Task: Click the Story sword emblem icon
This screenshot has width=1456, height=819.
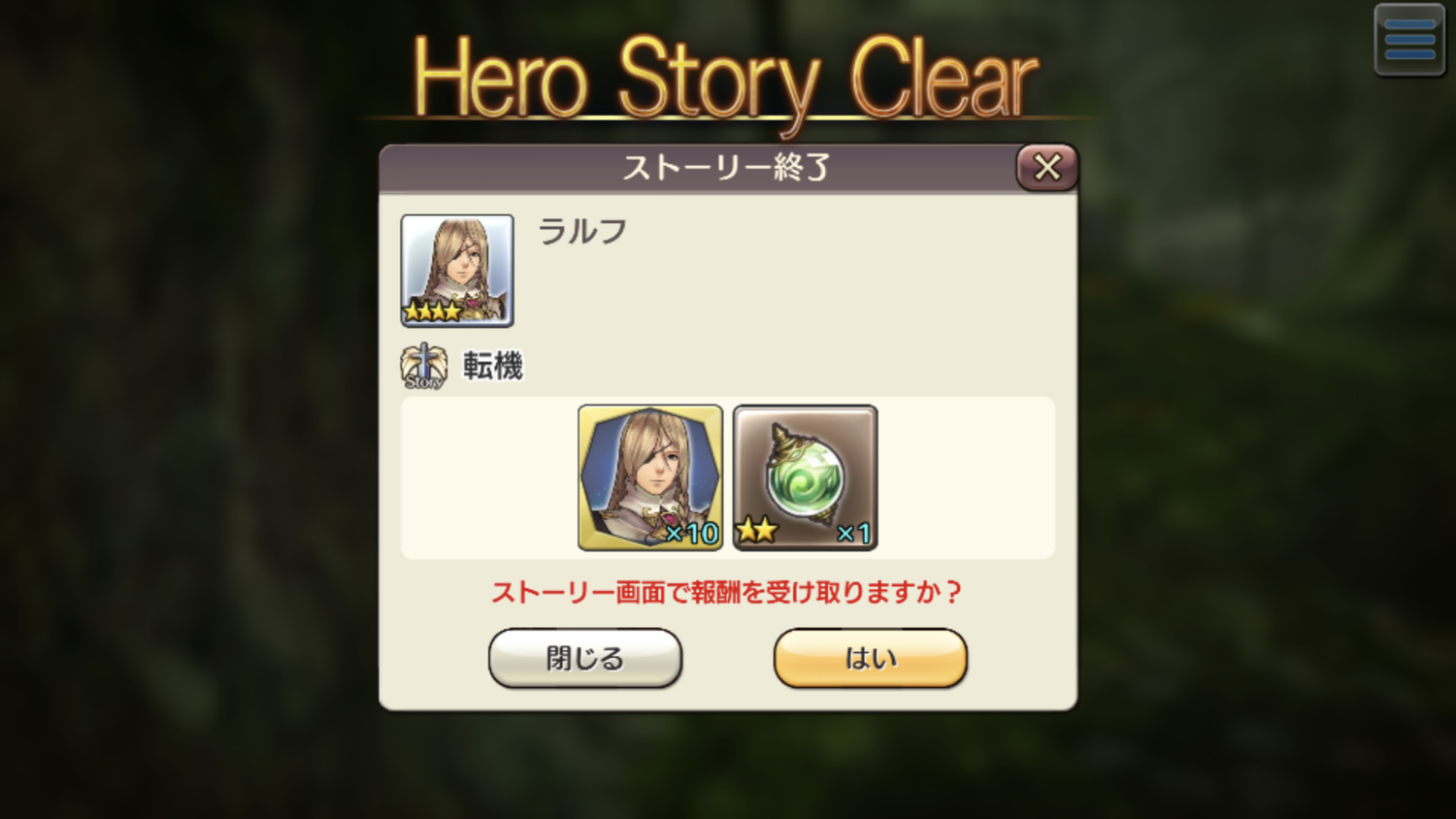Action: point(423,366)
